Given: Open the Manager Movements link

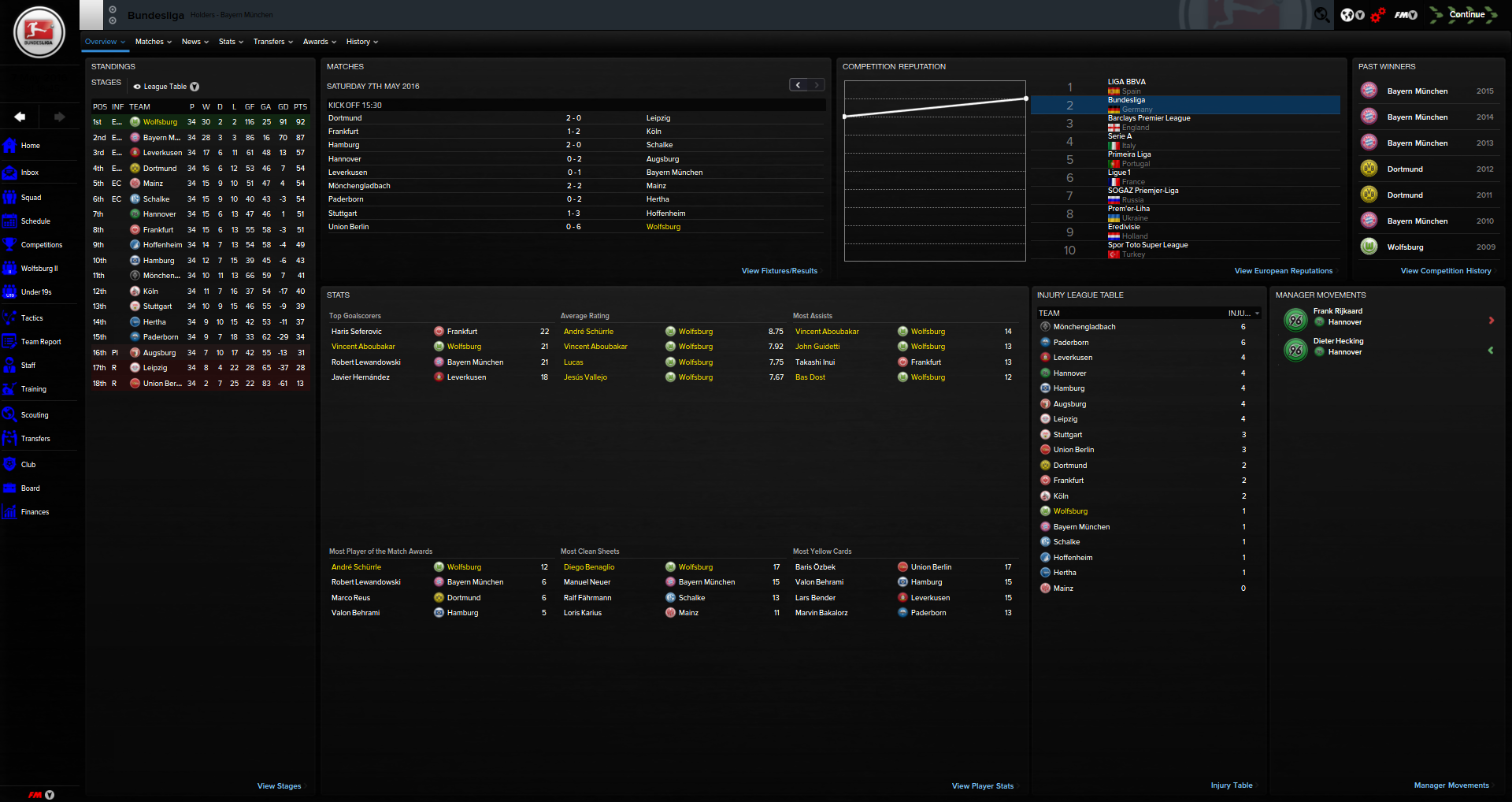Looking at the screenshot, I should coord(1451,785).
